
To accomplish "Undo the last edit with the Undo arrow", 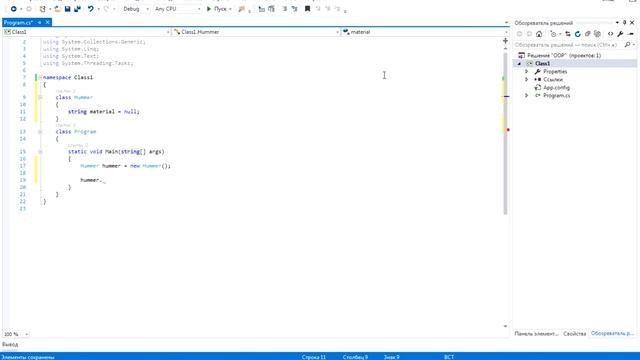I will coord(91,9).
